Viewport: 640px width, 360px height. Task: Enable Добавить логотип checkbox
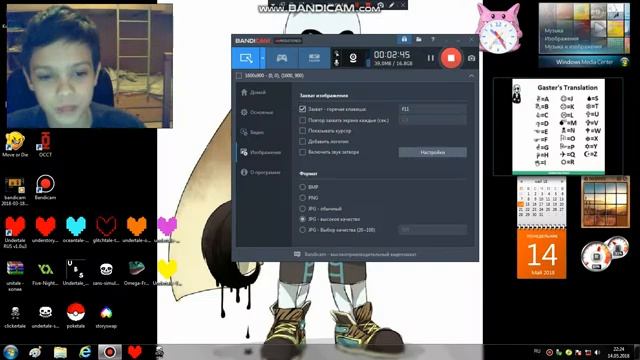[x=302, y=142]
